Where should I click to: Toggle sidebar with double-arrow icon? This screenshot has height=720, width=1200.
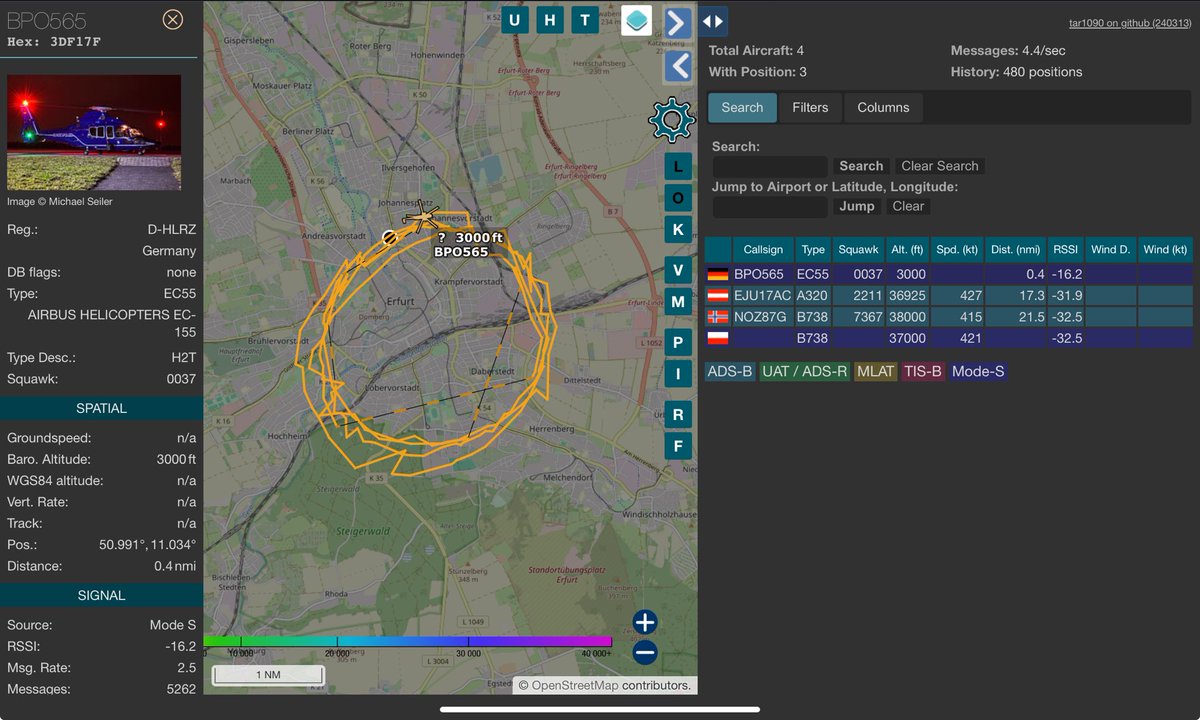point(713,21)
